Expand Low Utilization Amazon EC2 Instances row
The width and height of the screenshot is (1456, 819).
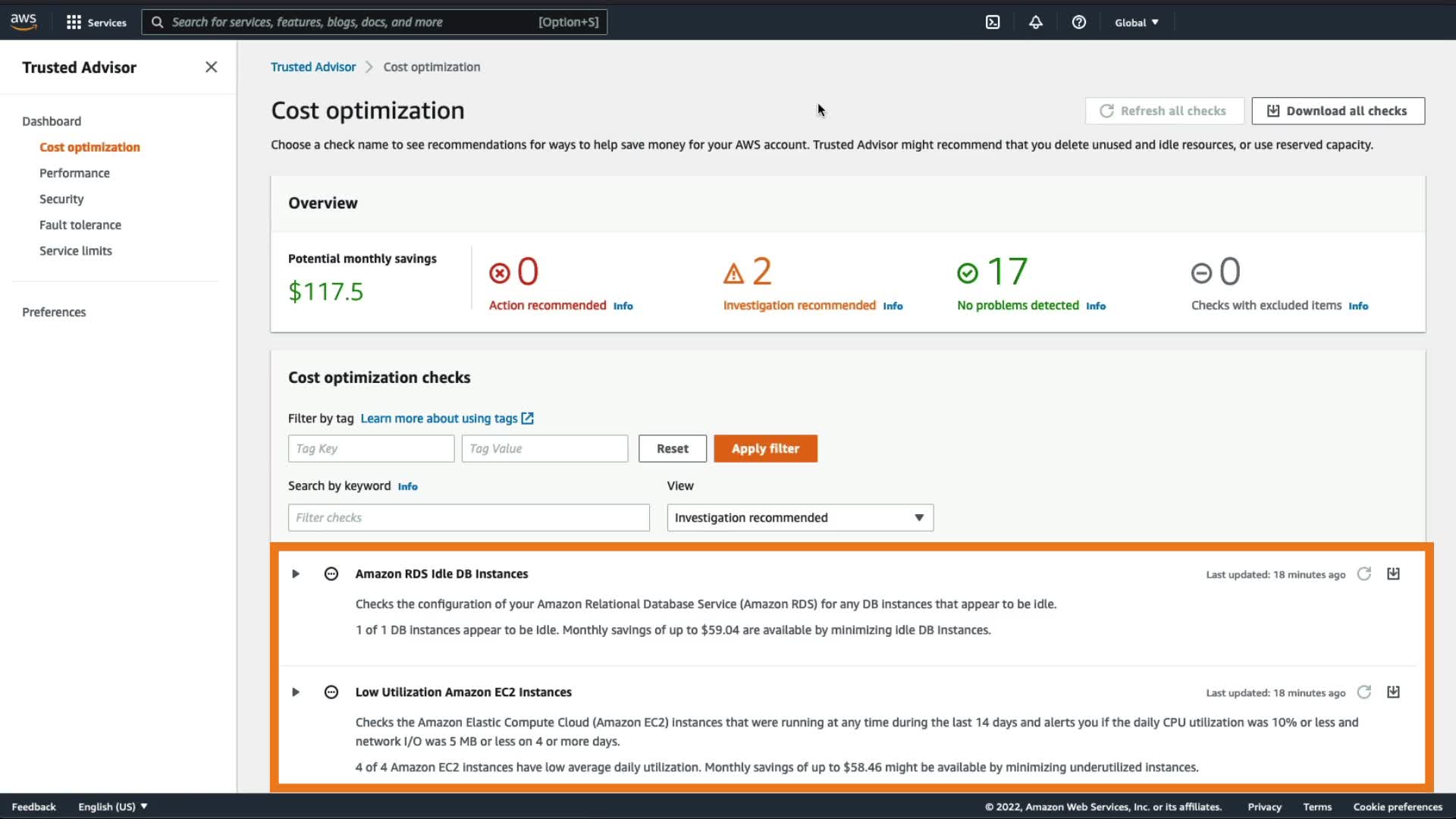[x=296, y=692]
